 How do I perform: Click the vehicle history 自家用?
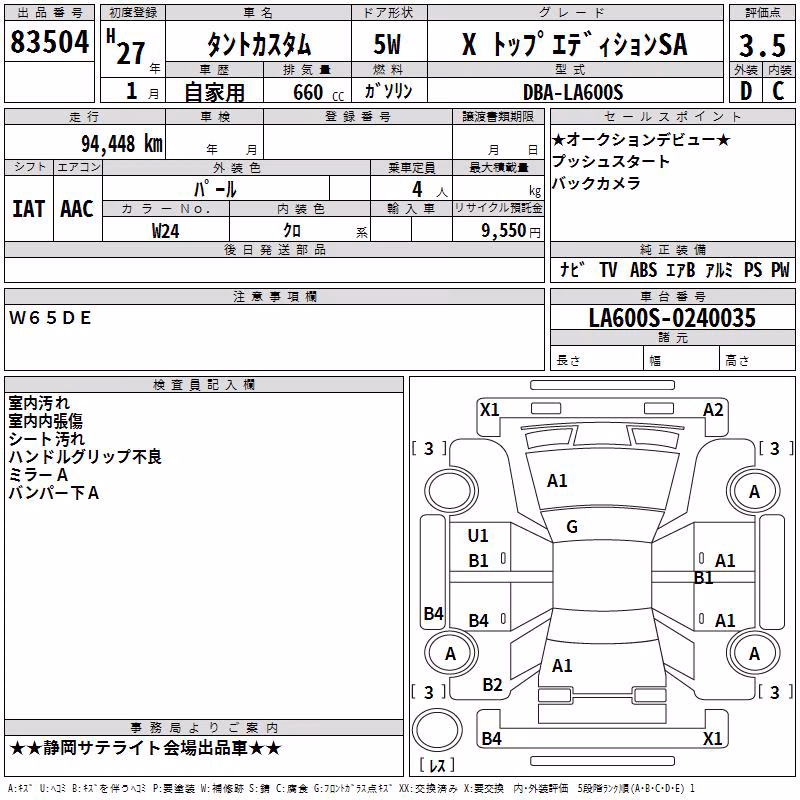(214, 92)
